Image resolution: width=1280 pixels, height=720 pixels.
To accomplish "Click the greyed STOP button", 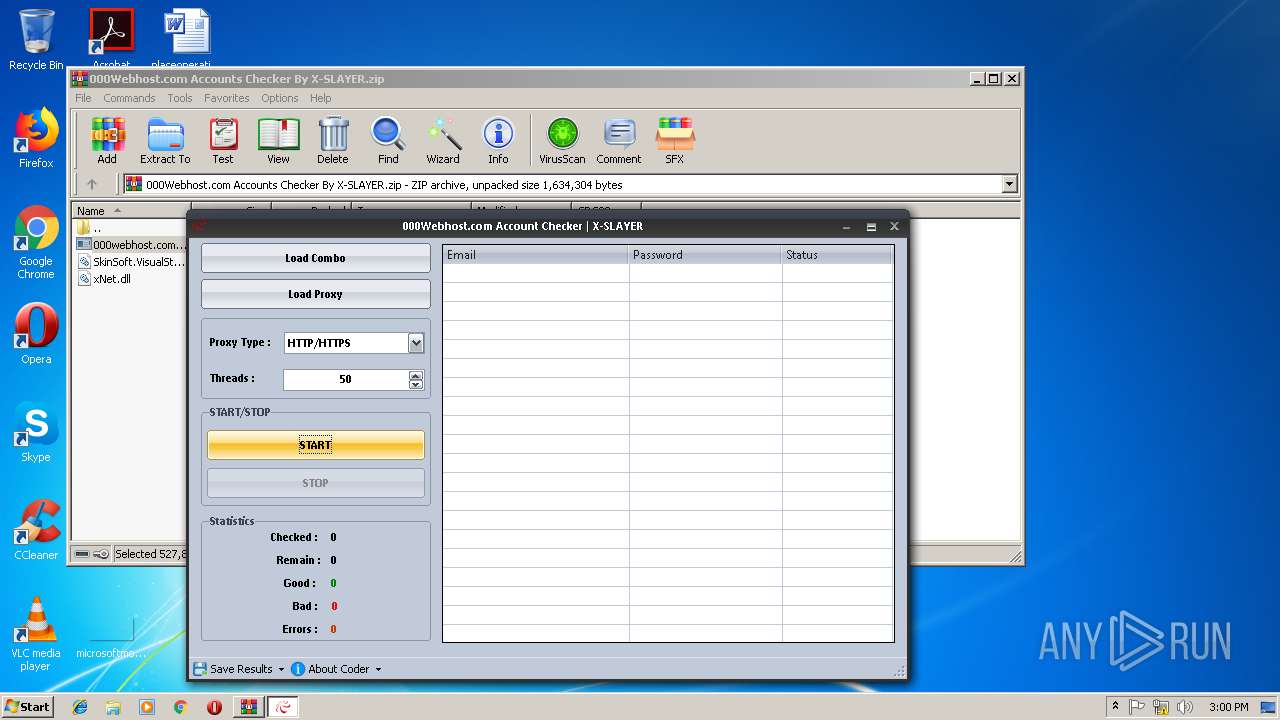I will (316, 483).
